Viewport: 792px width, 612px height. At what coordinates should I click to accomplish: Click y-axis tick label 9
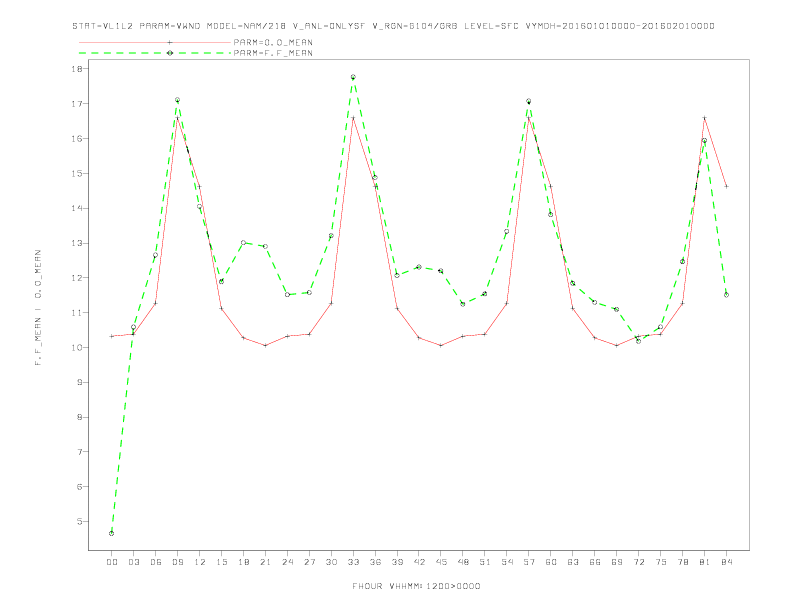coord(82,382)
